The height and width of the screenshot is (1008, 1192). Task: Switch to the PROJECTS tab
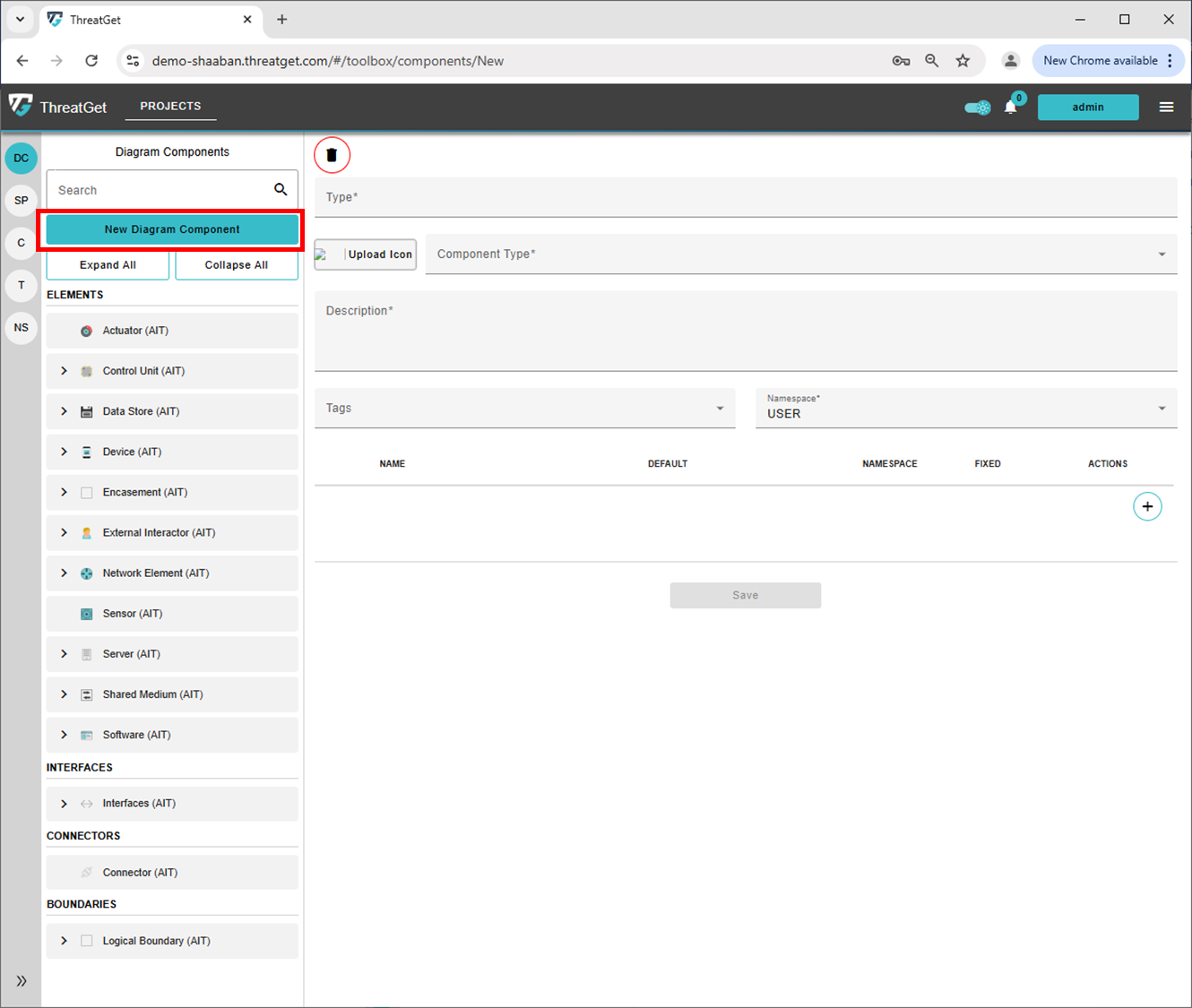[x=170, y=105]
